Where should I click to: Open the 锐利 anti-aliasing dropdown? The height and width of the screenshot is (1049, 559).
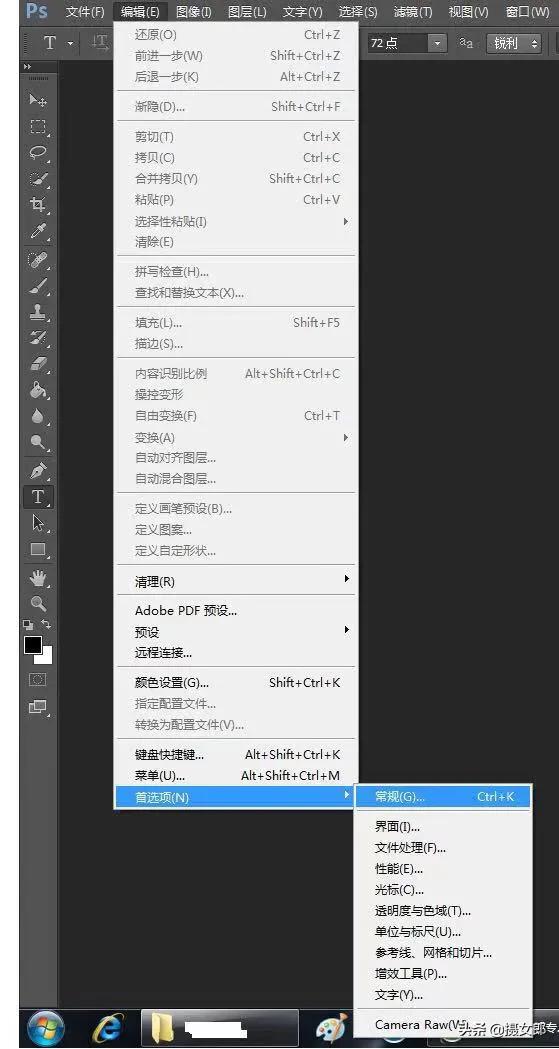pos(513,43)
